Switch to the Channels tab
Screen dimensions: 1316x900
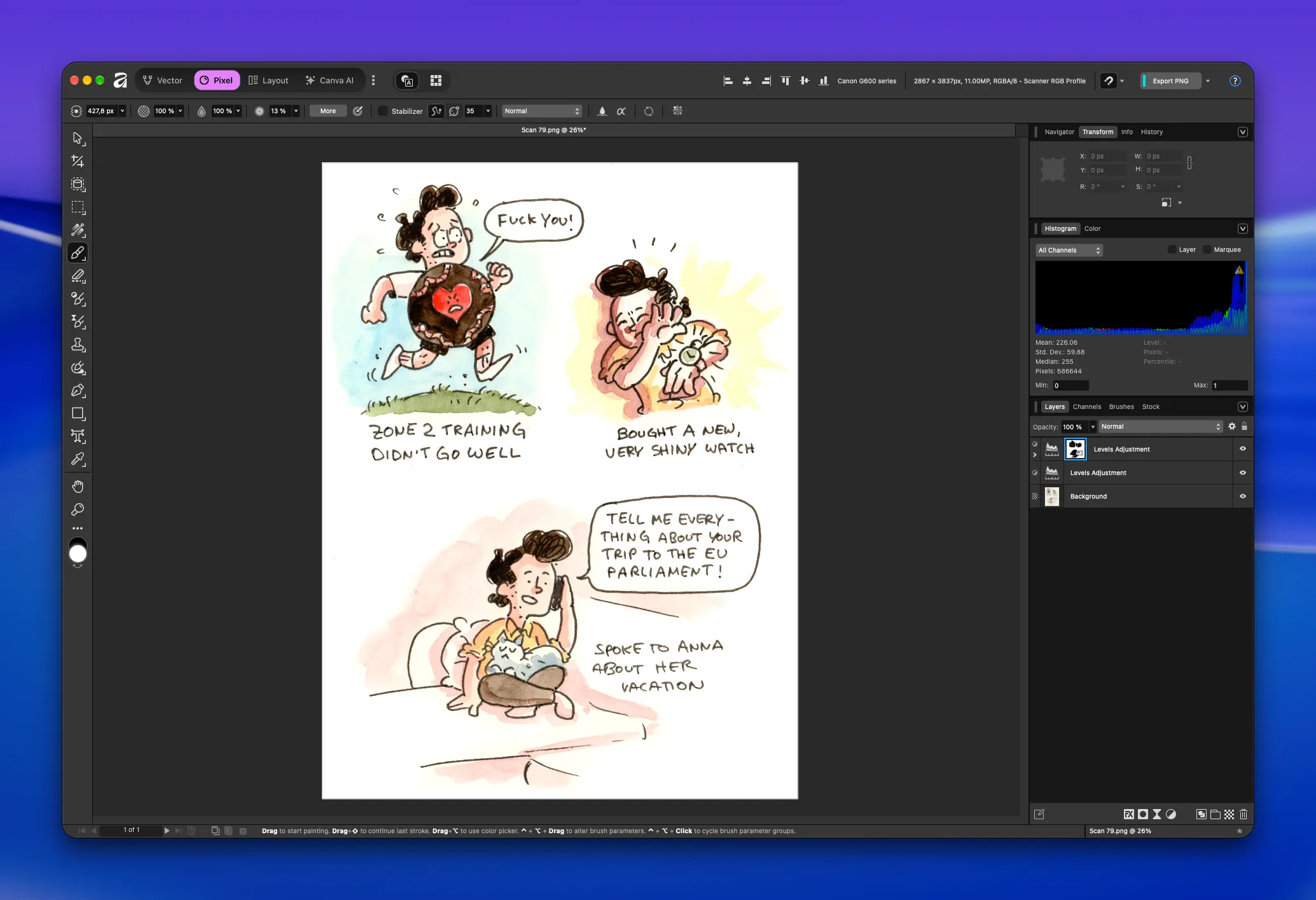(1086, 406)
